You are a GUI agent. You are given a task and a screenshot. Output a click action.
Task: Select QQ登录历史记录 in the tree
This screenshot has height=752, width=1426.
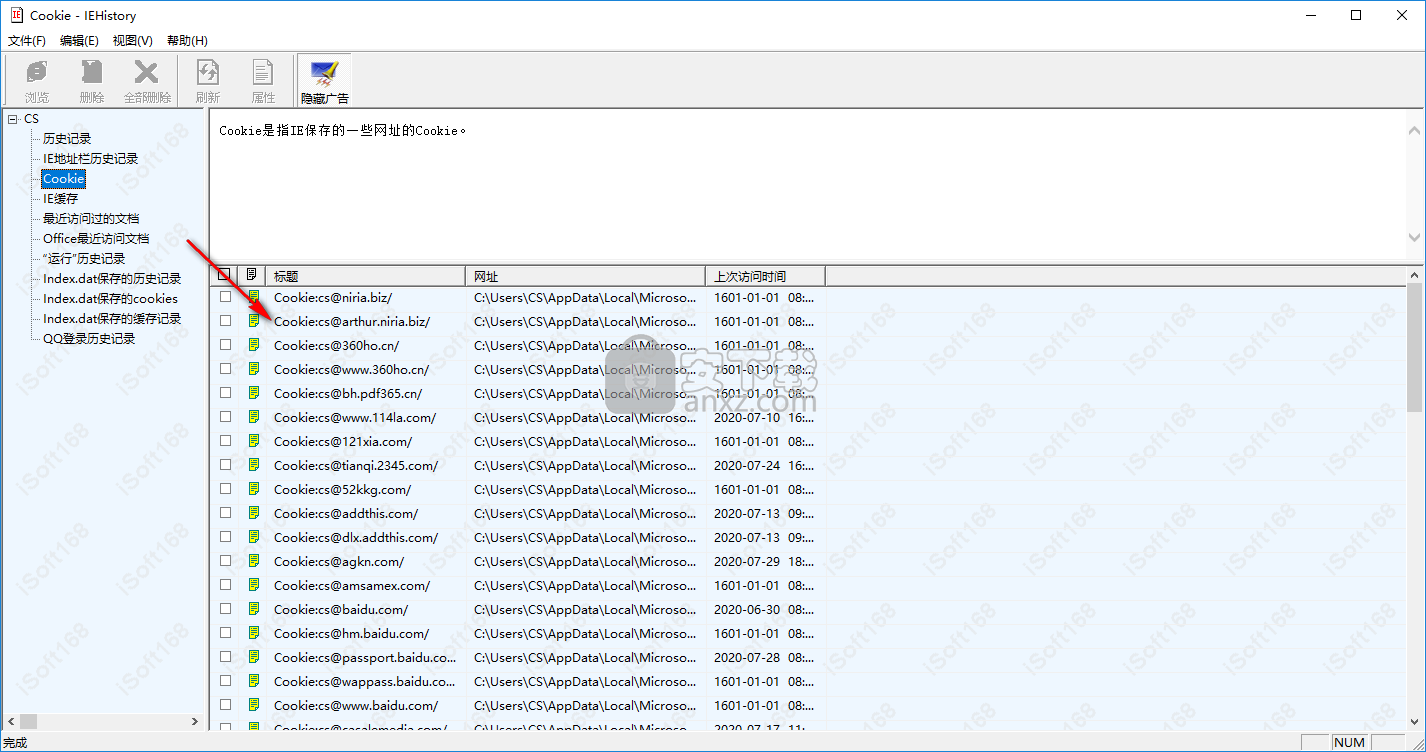pos(89,339)
